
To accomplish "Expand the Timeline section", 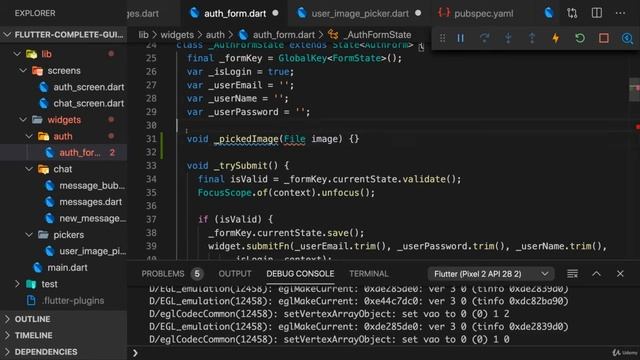I will pos(63,336).
